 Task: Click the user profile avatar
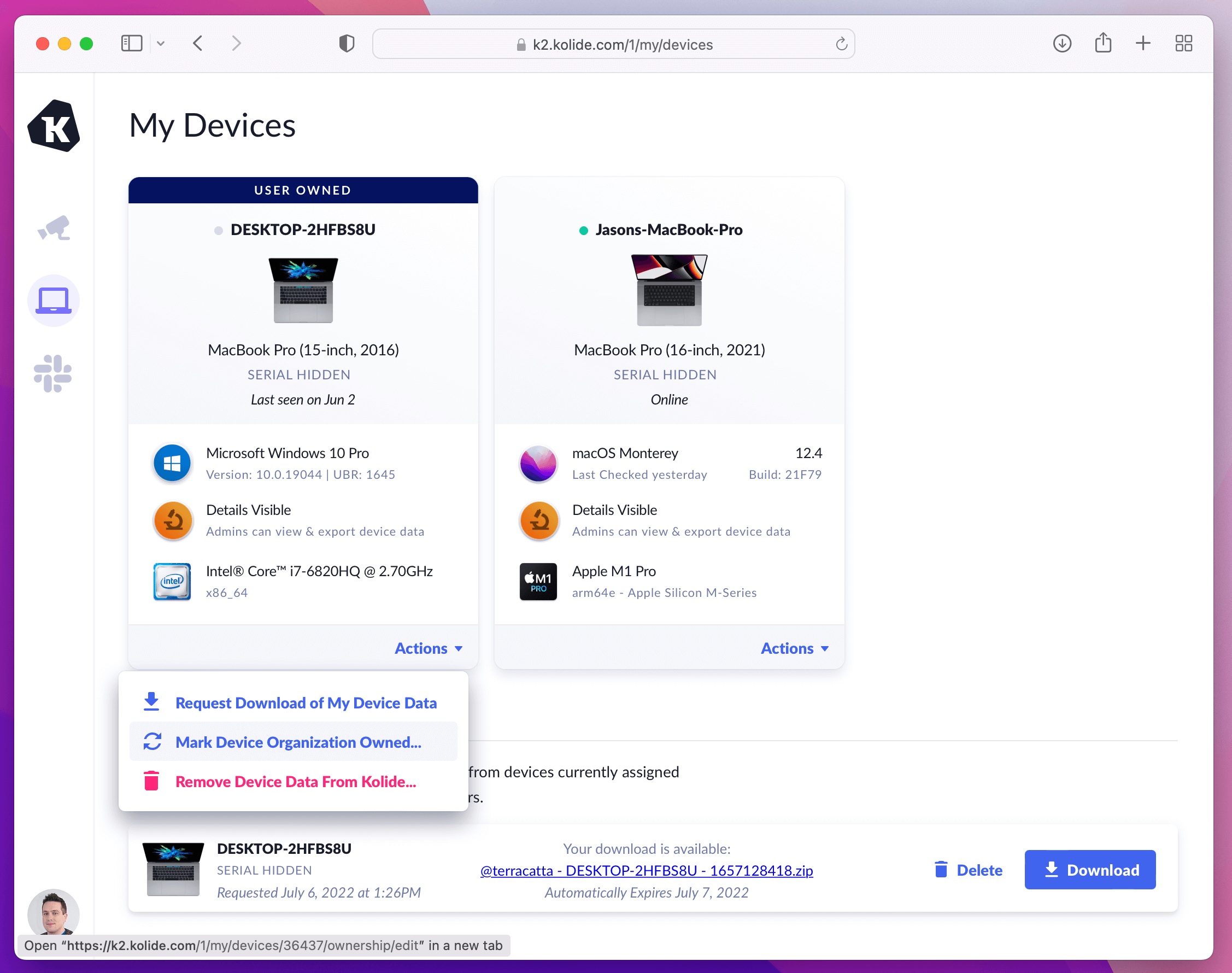click(x=53, y=912)
